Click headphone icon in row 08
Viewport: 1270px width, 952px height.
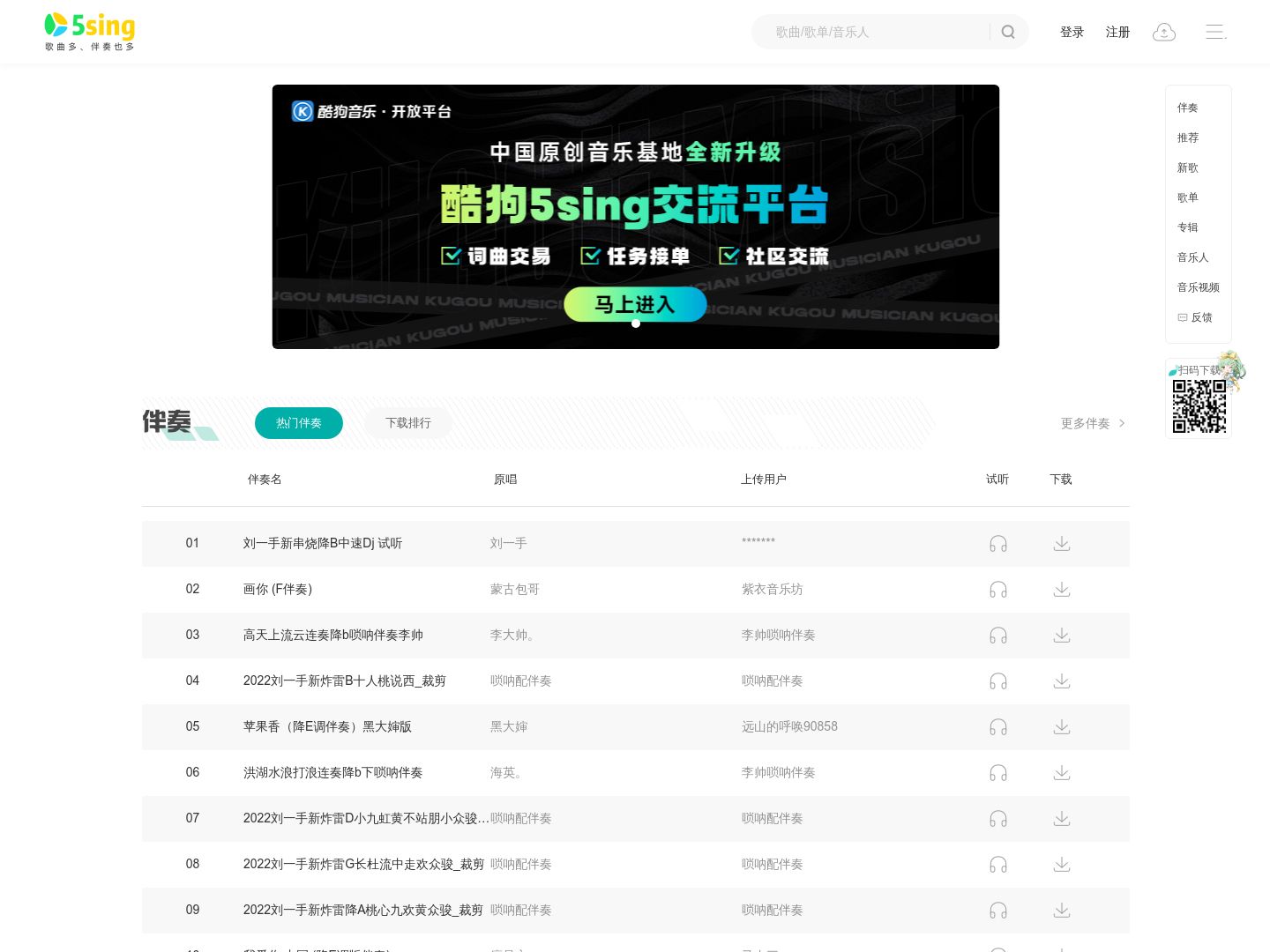coord(998,865)
